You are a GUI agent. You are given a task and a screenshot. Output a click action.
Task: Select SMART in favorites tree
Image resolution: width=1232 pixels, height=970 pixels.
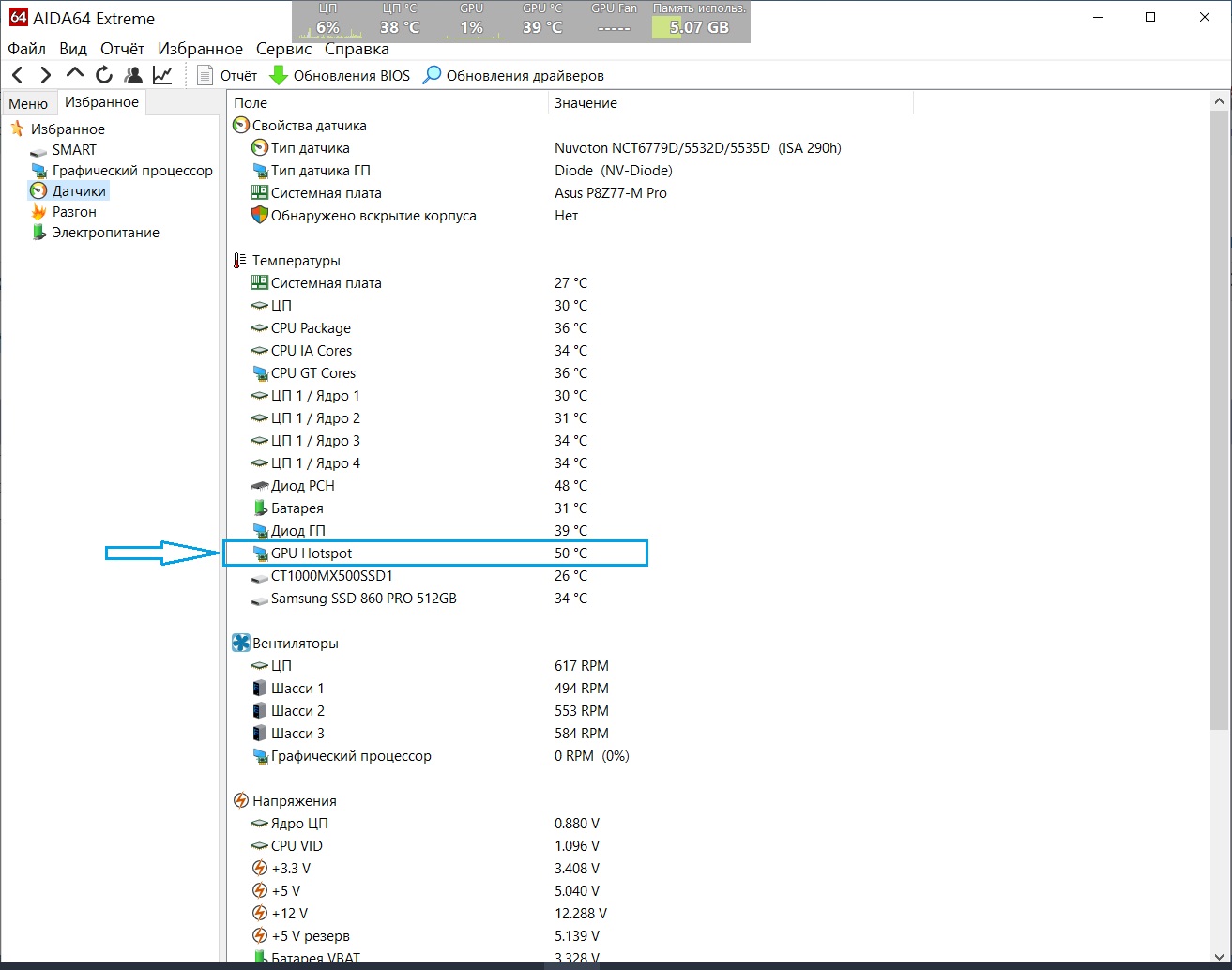pos(74,150)
